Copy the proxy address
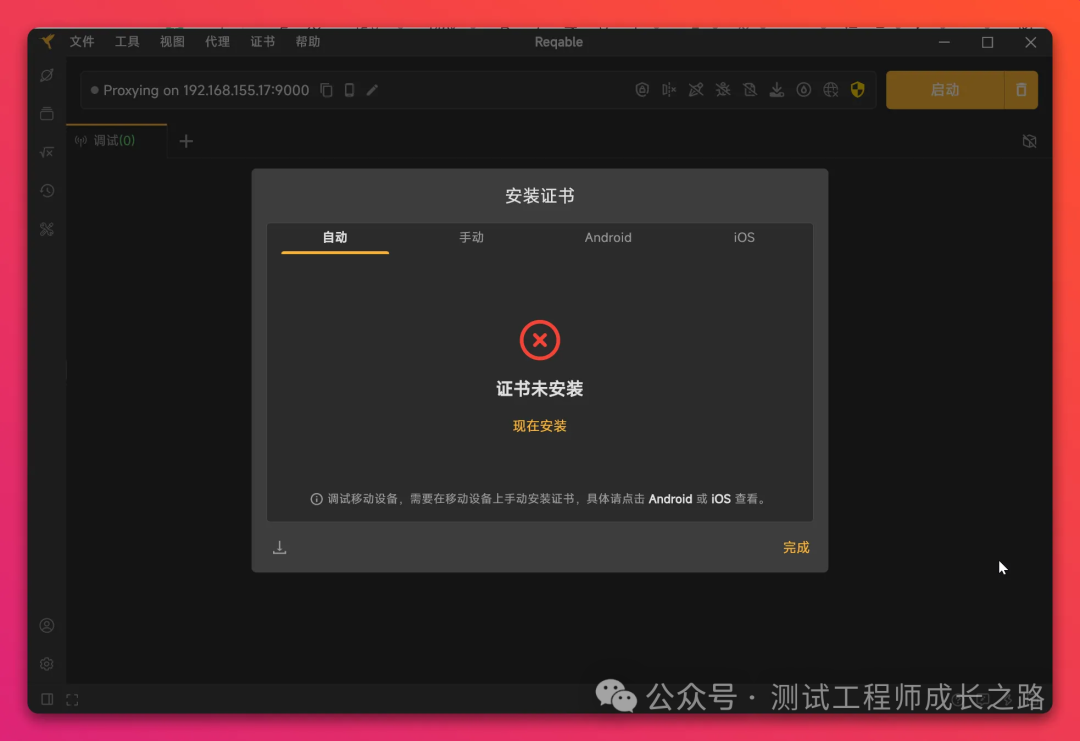Viewport: 1080px width, 741px height. 326,90
